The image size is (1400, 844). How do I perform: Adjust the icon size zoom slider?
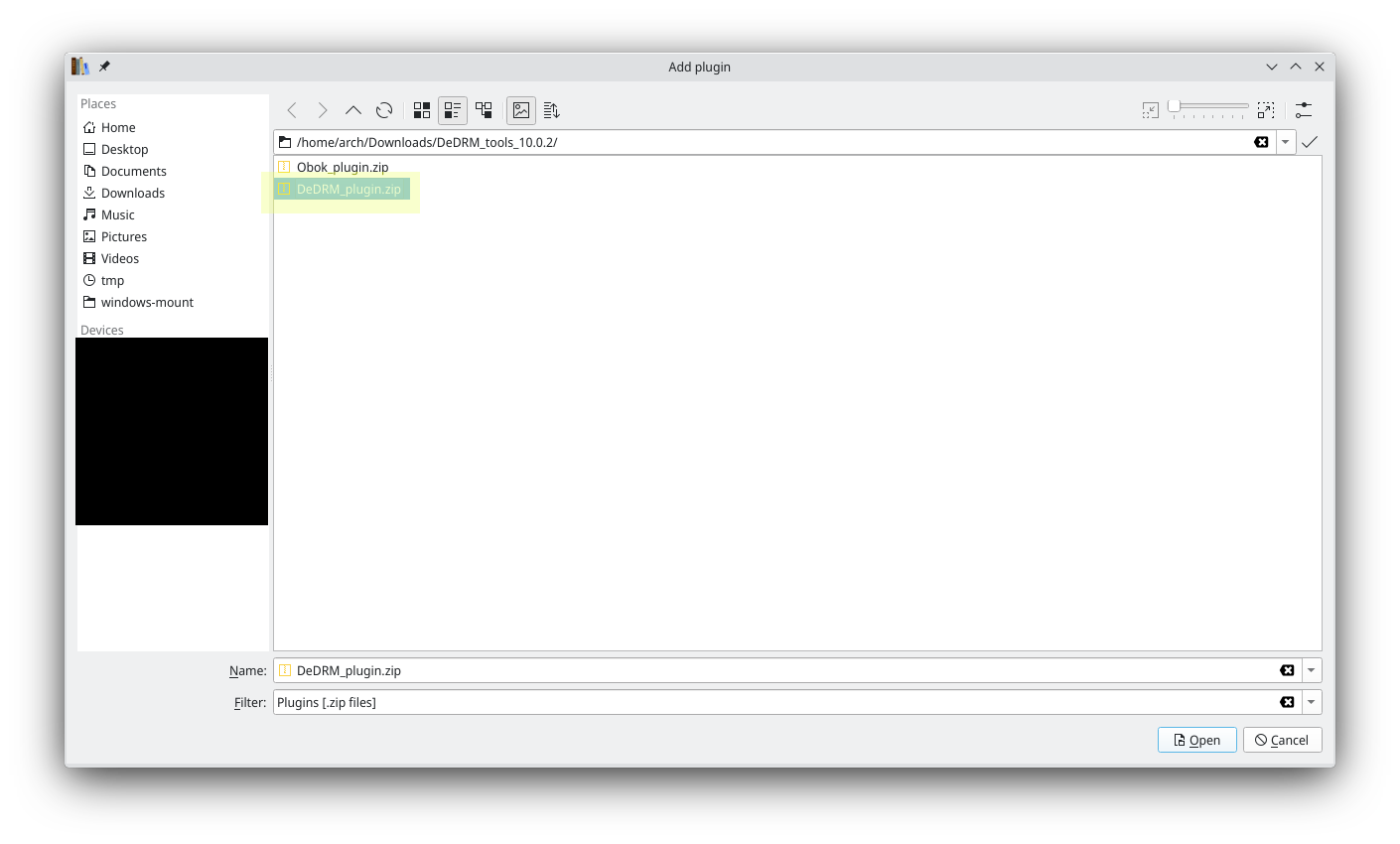tap(1175, 106)
